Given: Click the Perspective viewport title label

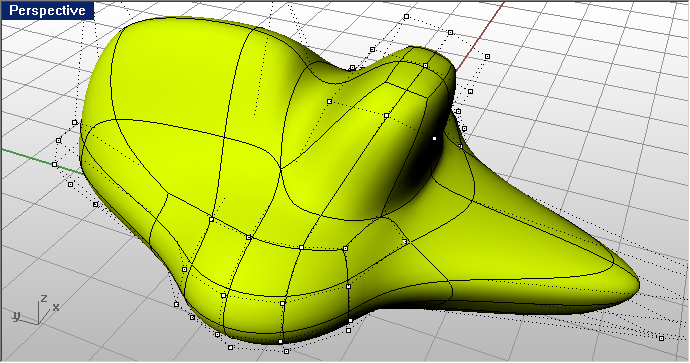Looking at the screenshot, I should tap(47, 11).
